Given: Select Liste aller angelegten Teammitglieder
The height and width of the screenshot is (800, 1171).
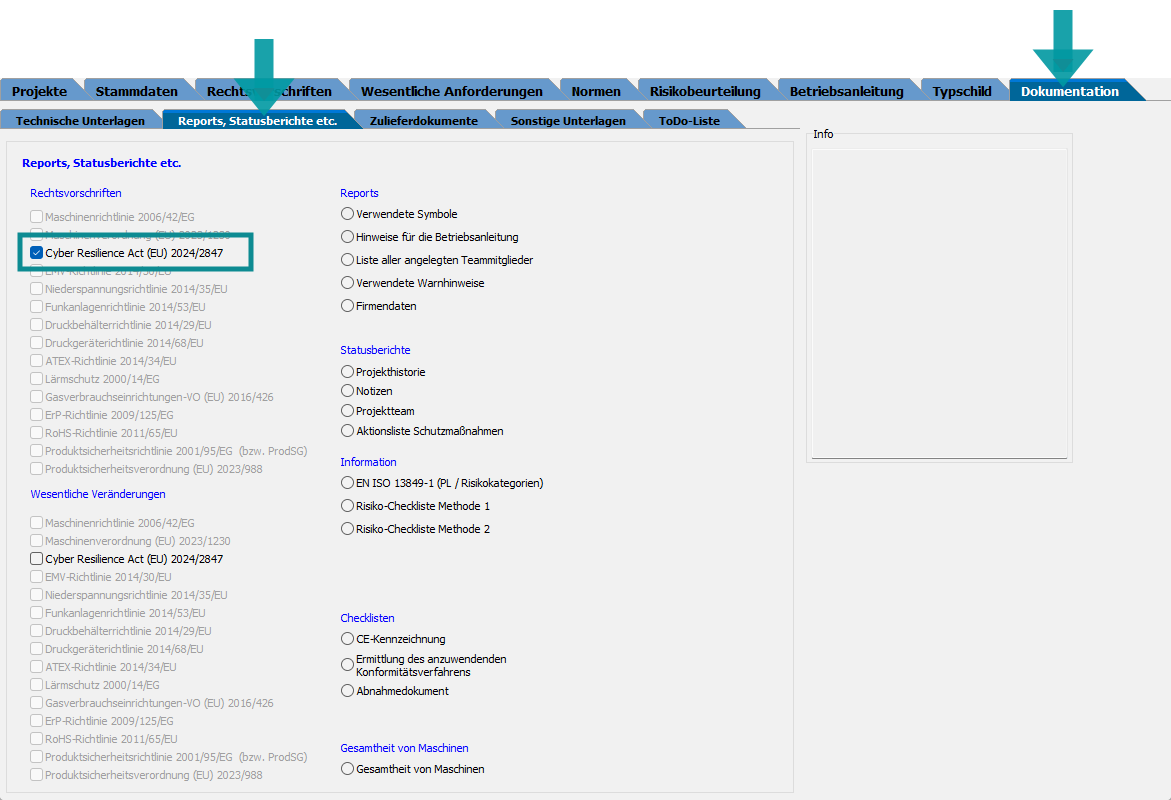Looking at the screenshot, I should coord(348,260).
